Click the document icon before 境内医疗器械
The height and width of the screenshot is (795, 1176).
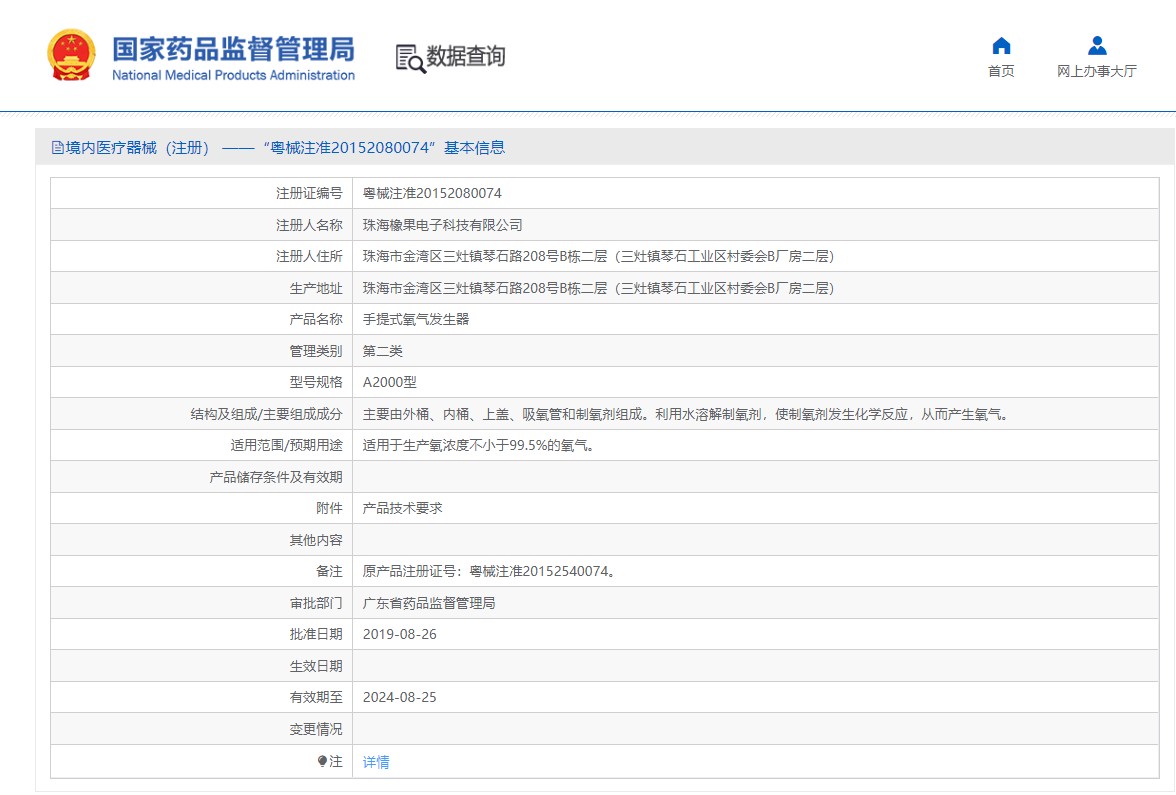[x=58, y=148]
